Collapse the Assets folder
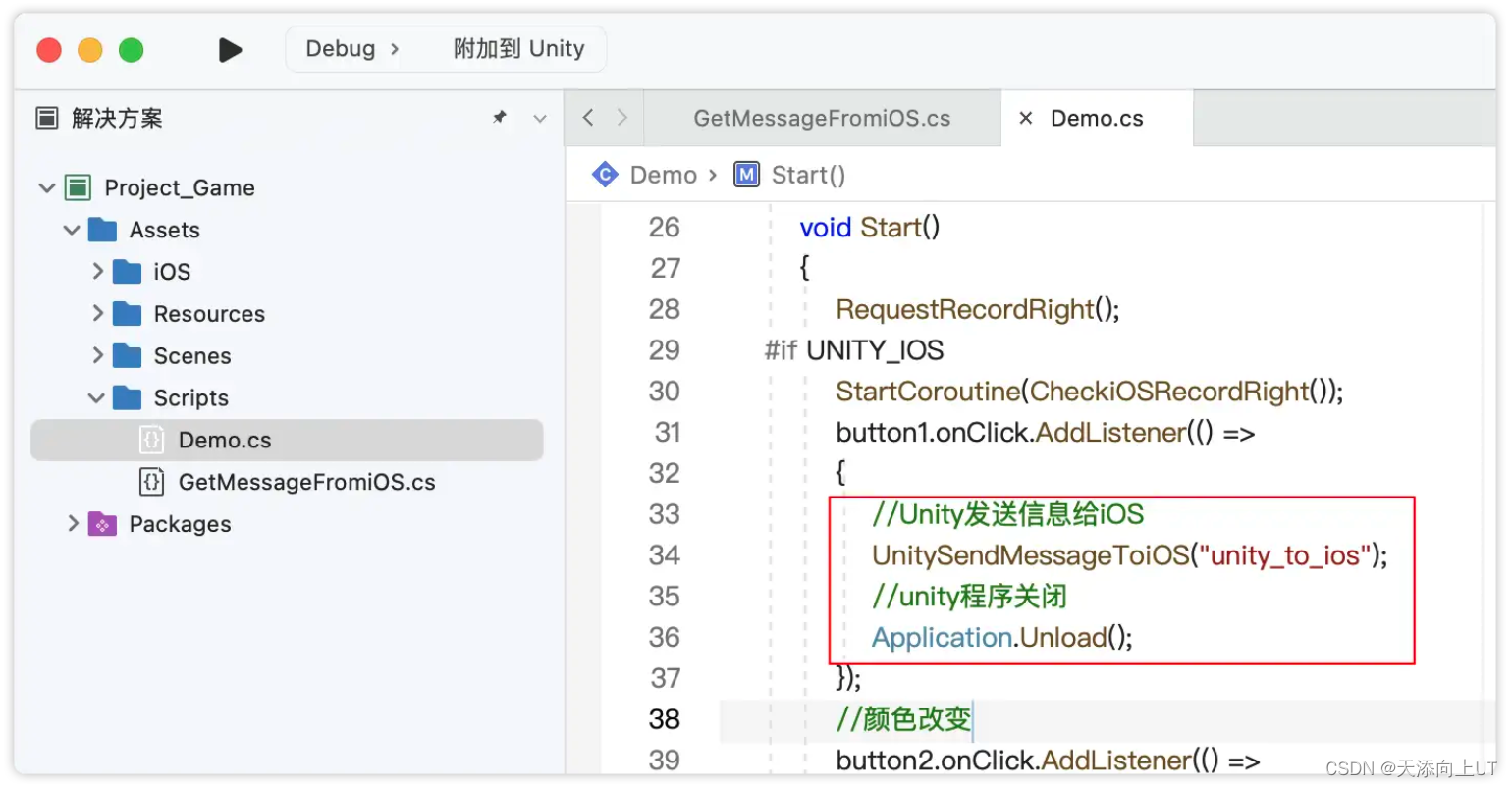 tap(71, 230)
